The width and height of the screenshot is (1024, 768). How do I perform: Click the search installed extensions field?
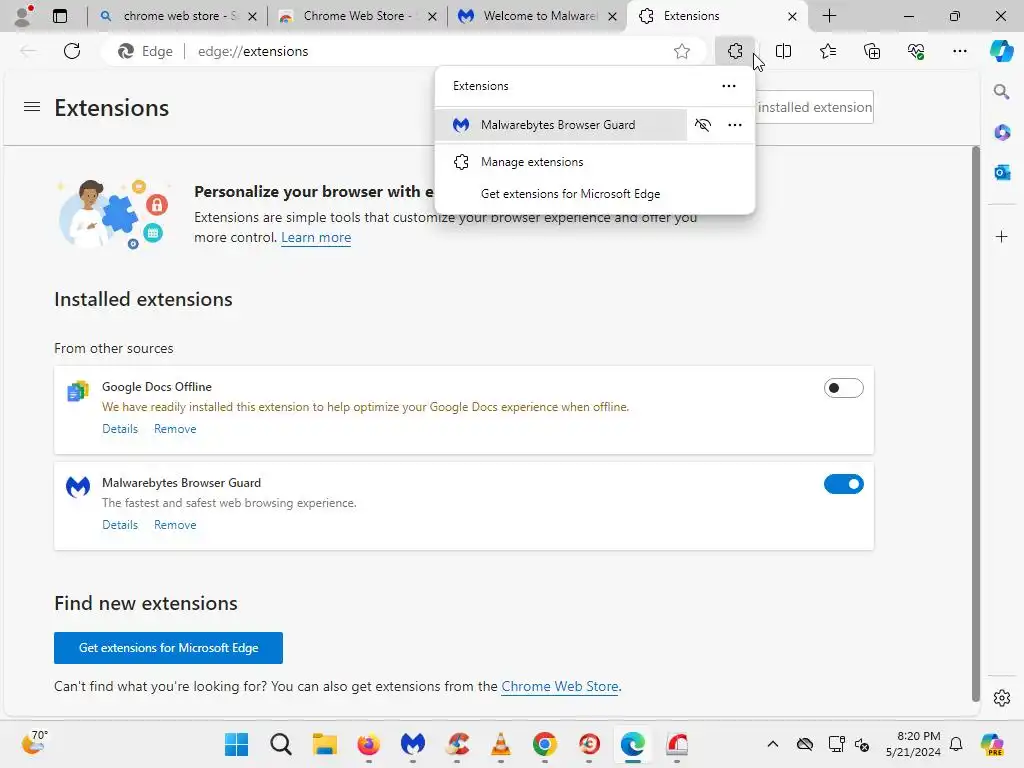coord(814,107)
